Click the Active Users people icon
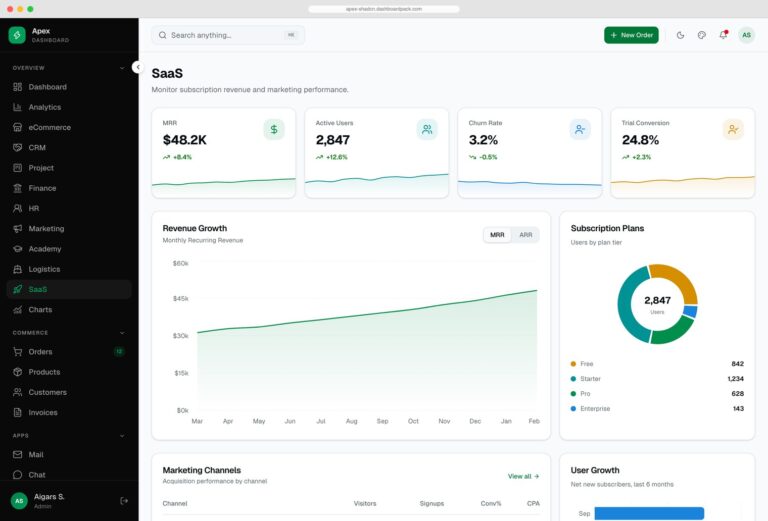 click(427, 129)
